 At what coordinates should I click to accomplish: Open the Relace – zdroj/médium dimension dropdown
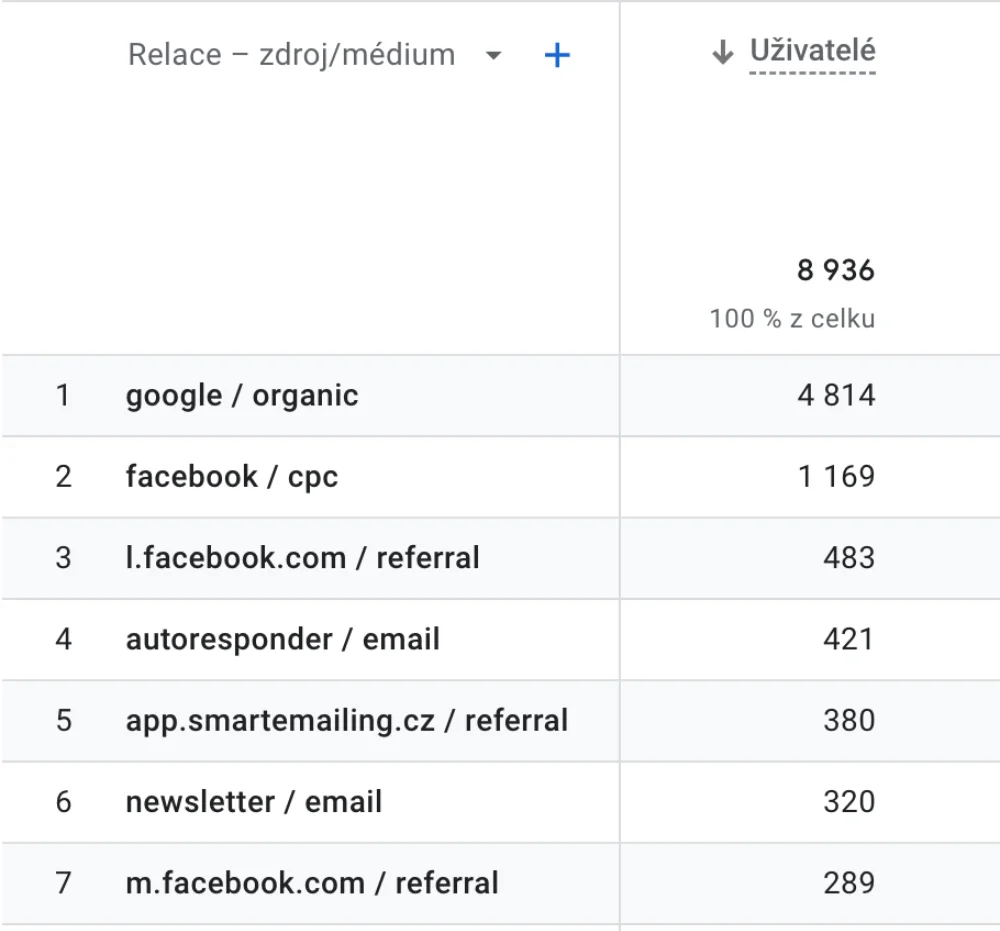291,55
